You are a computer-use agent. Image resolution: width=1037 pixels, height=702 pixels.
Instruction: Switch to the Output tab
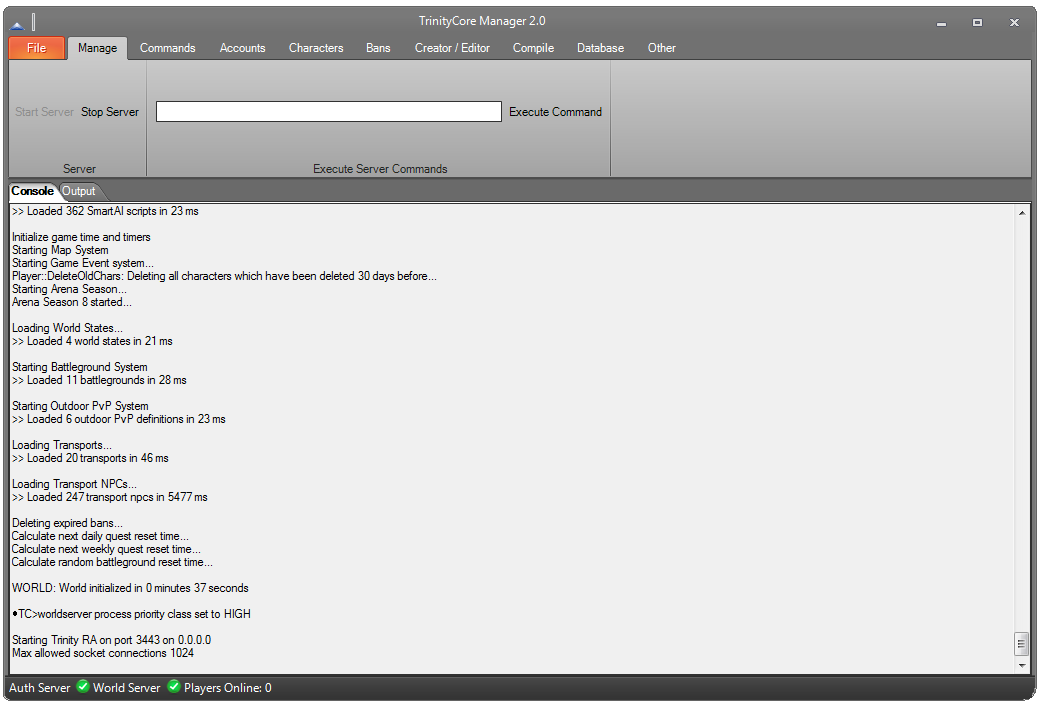click(79, 191)
